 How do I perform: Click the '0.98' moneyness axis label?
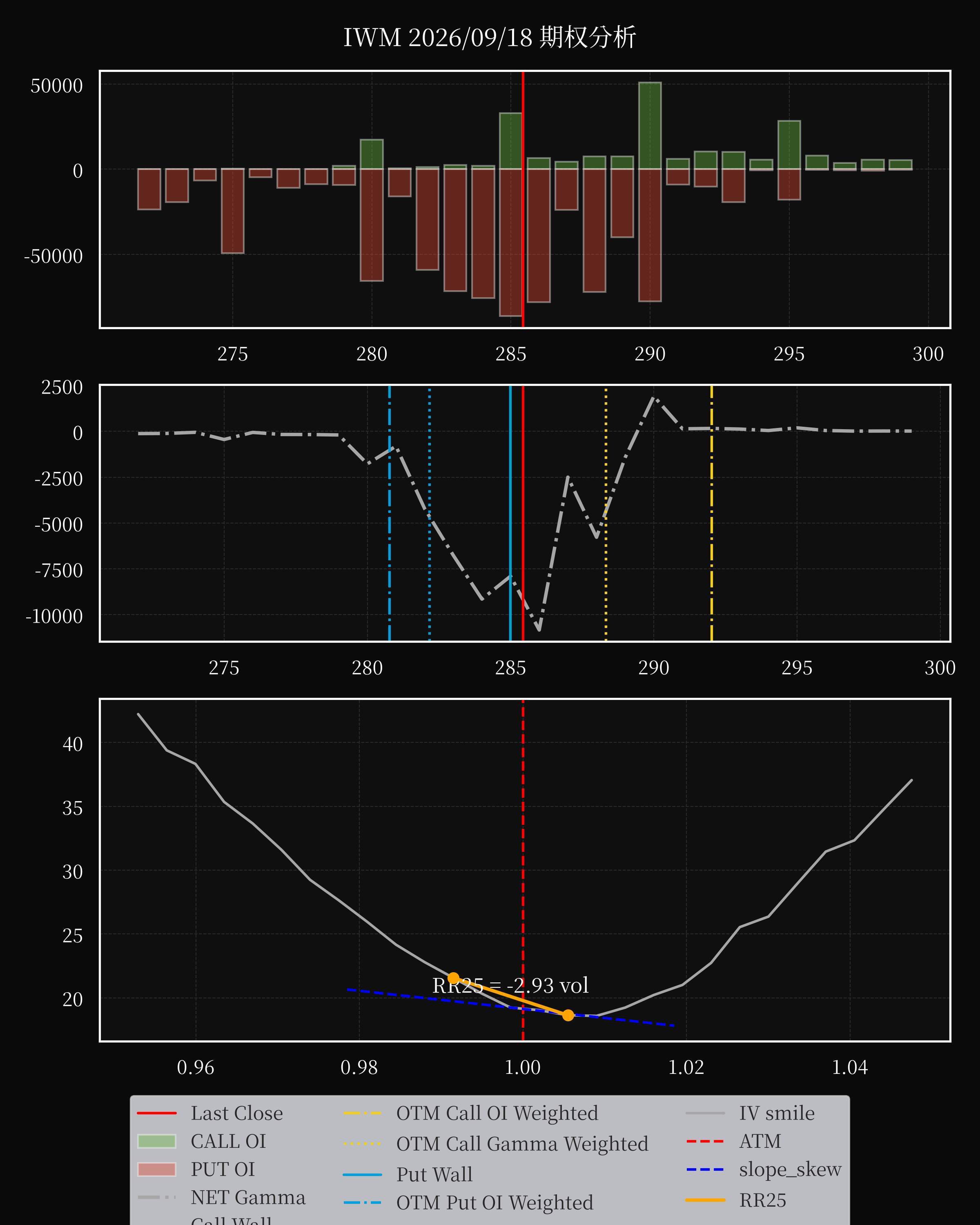point(359,1068)
